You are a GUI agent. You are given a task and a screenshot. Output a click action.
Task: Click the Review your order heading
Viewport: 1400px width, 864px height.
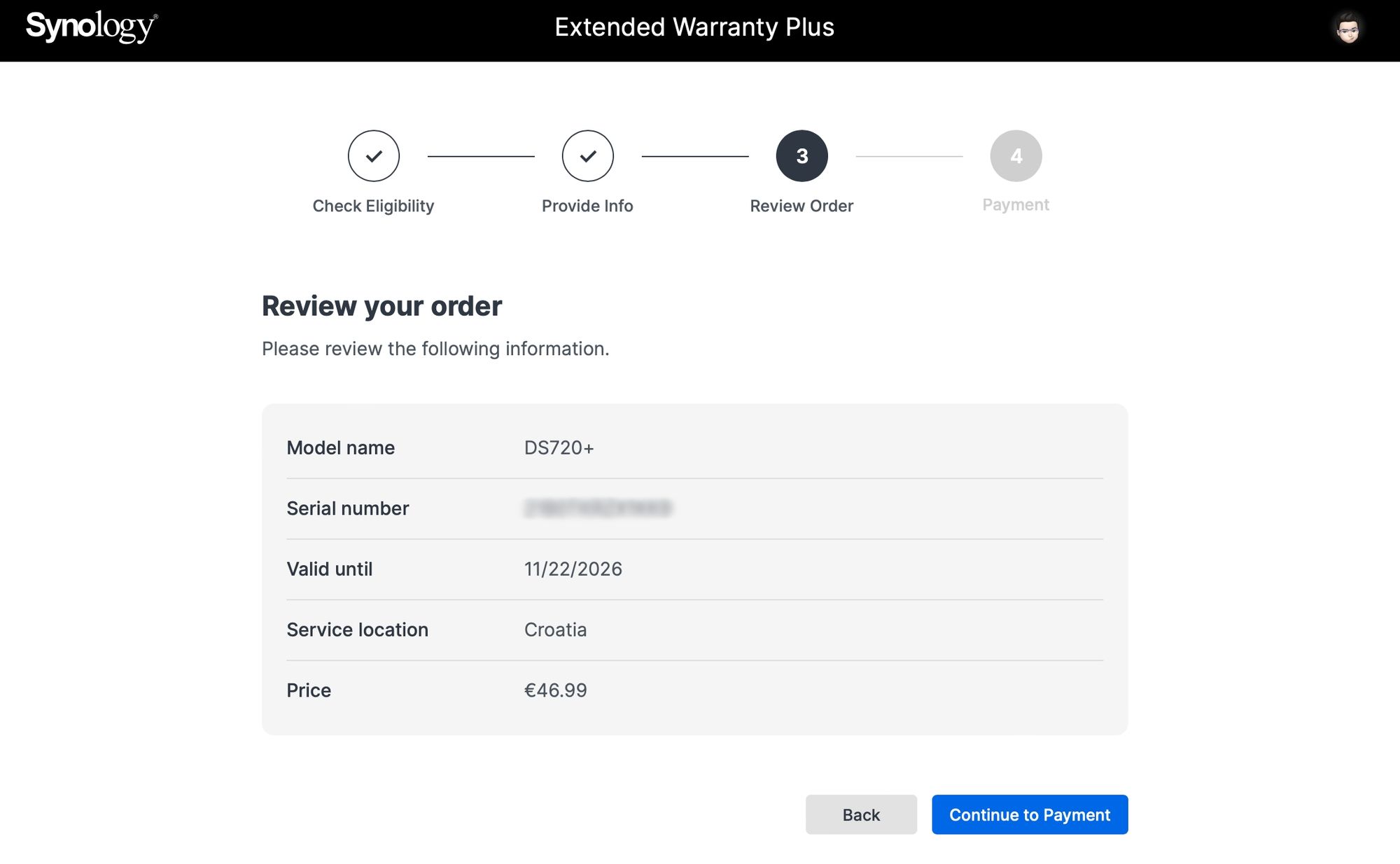[x=382, y=307]
